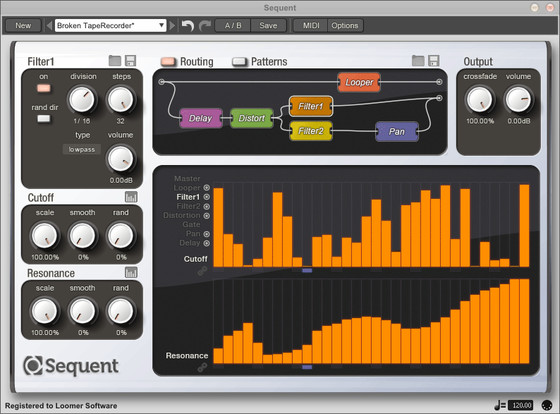Click the Cutoff pattern graph icon
560x414 pixels.
[x=131, y=197]
